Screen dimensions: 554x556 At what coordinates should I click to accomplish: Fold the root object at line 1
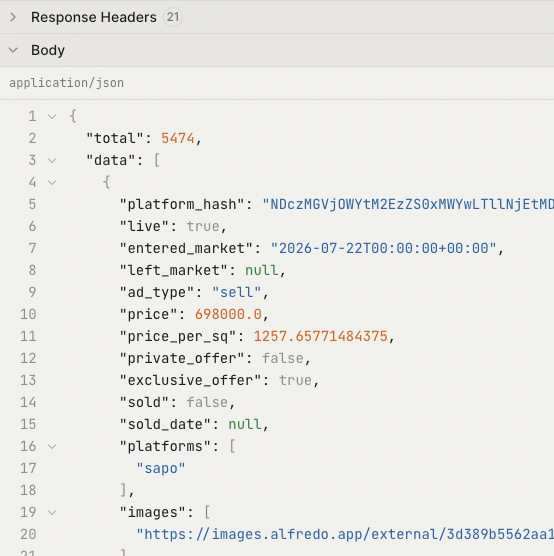[52, 116]
